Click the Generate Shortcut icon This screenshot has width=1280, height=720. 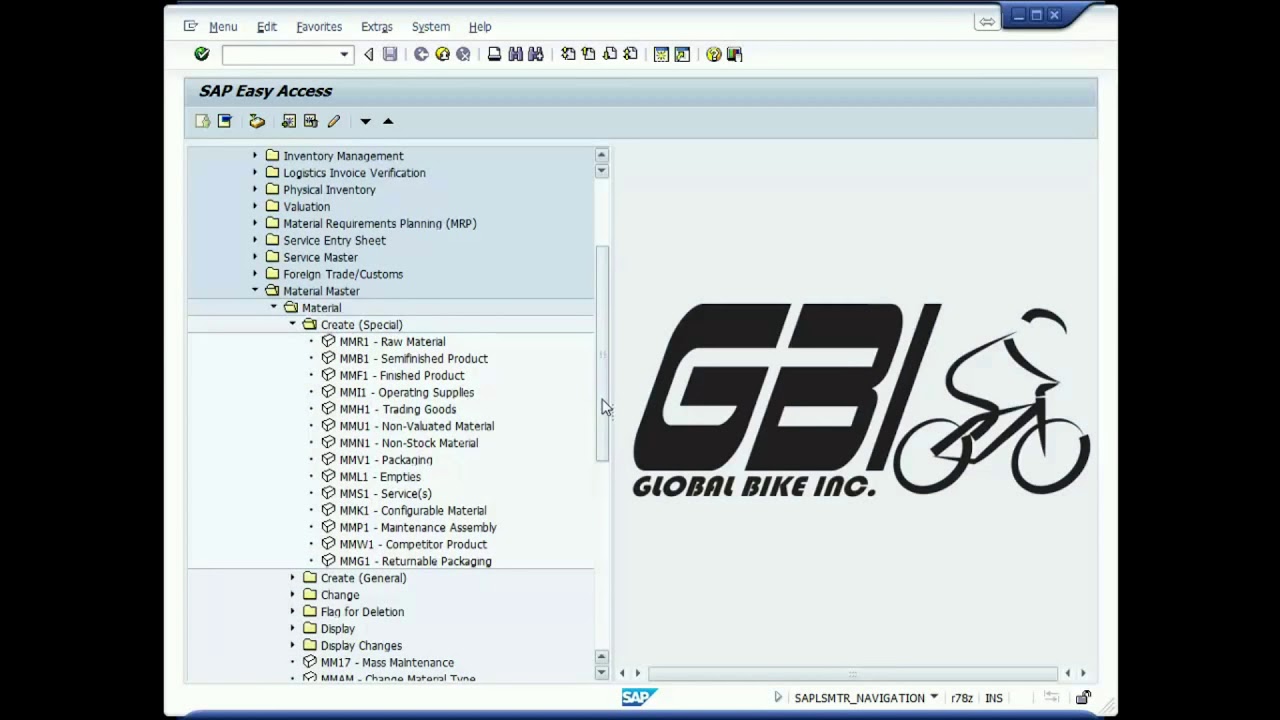click(682, 54)
